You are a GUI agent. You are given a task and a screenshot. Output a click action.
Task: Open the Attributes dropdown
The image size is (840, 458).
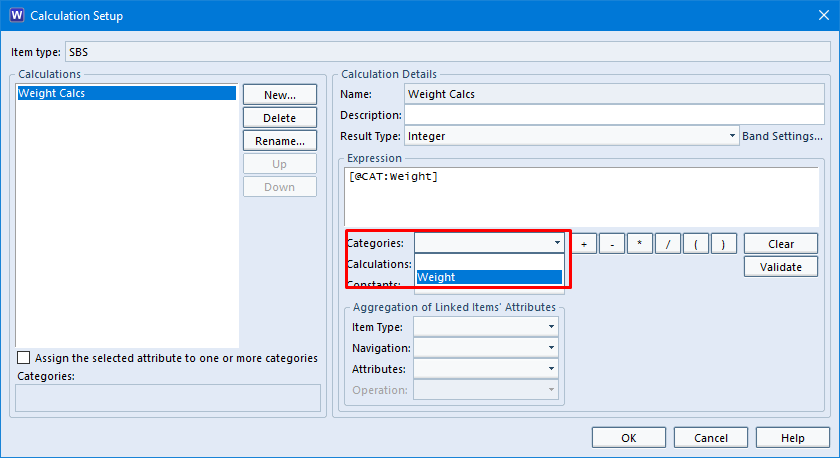[x=486, y=369]
